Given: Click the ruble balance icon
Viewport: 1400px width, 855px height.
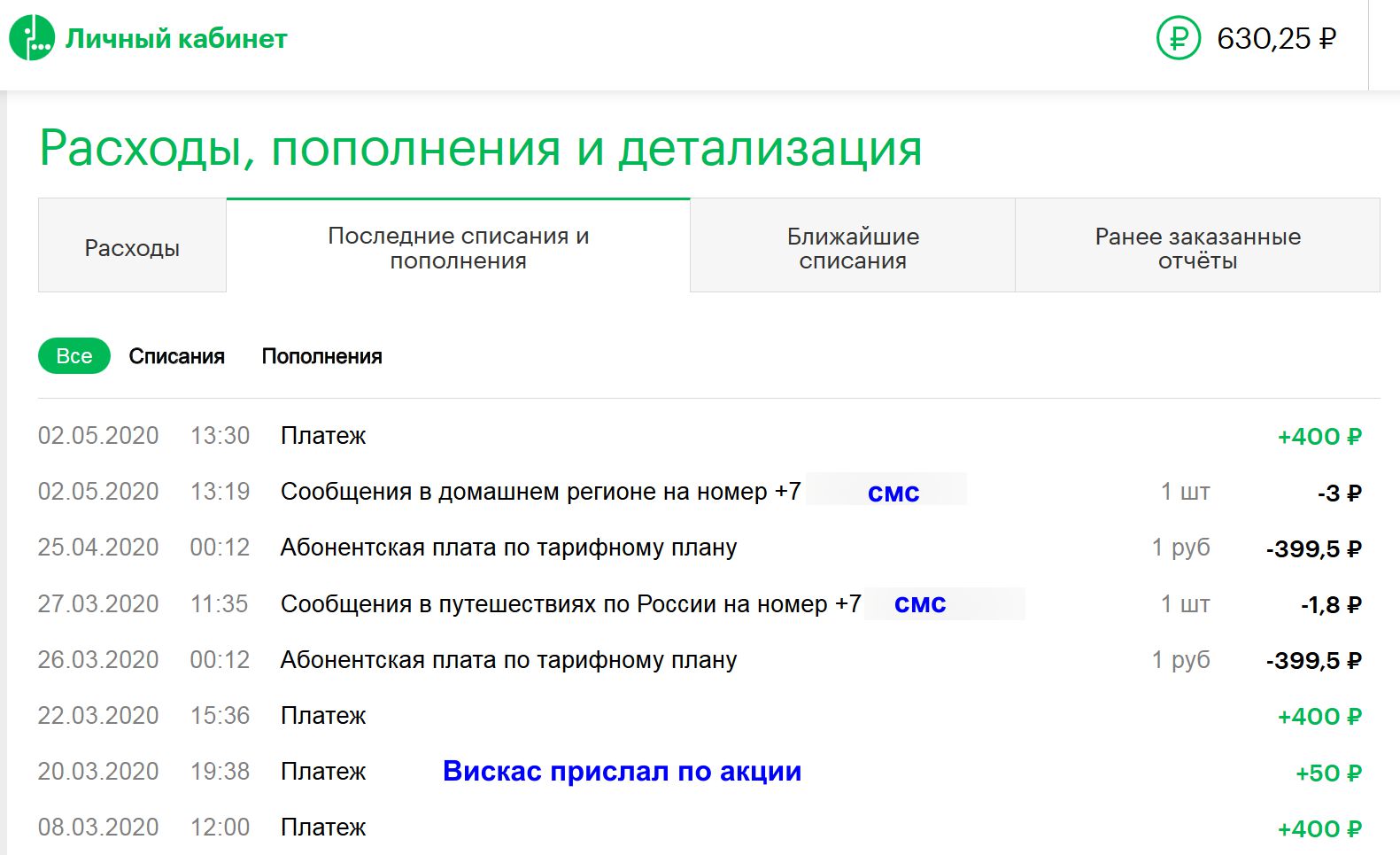Looking at the screenshot, I should click(x=1179, y=38).
